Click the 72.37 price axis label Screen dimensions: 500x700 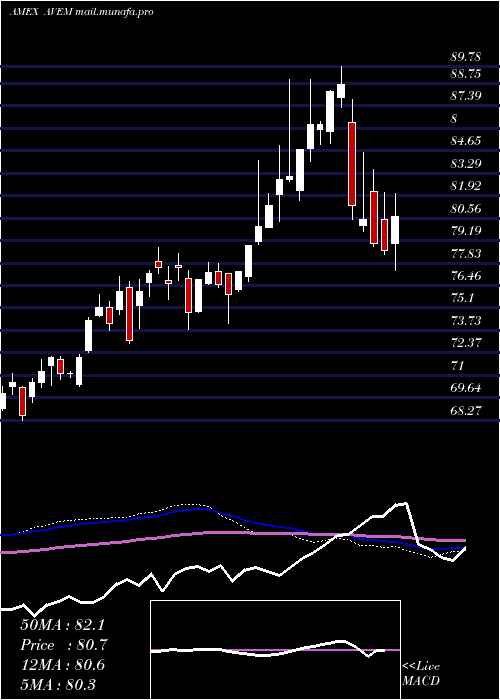(x=466, y=343)
